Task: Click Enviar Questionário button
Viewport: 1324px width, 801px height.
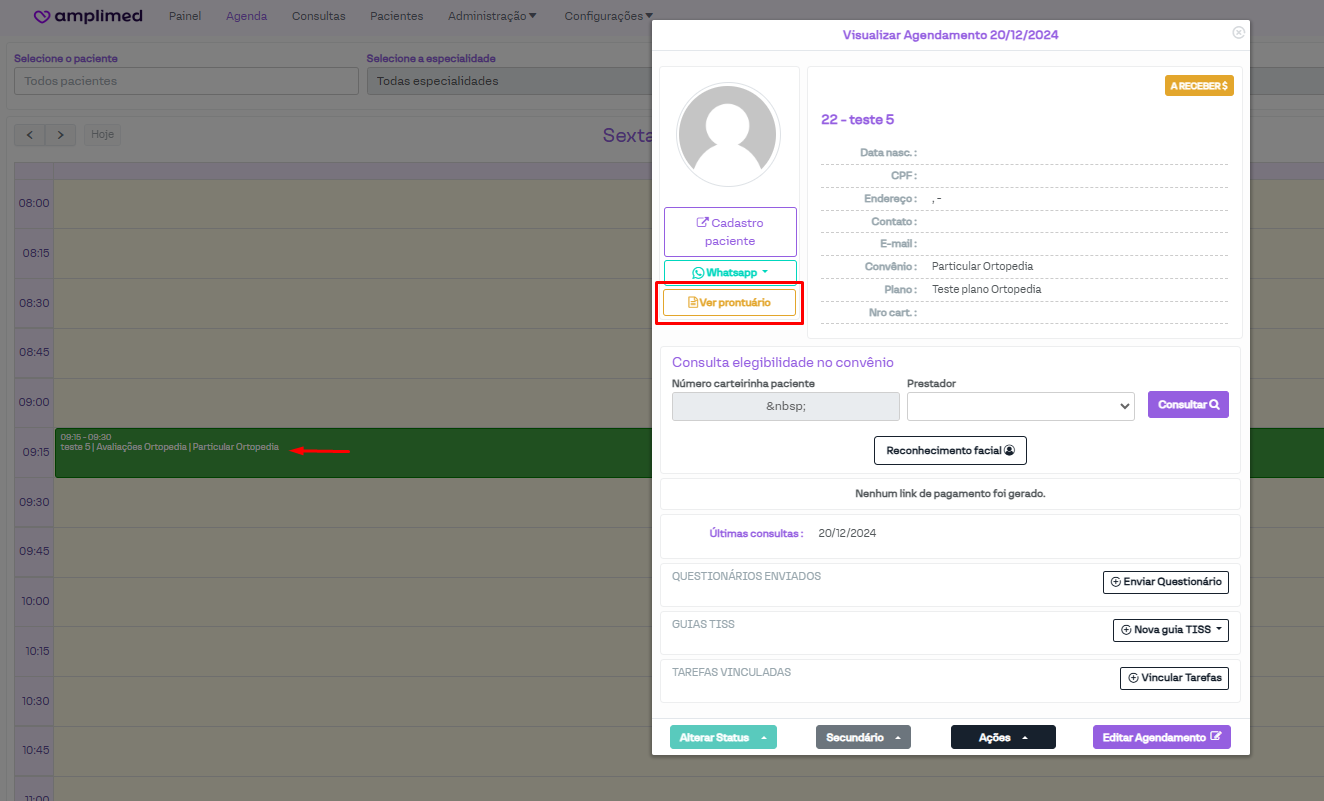Action: (1165, 582)
